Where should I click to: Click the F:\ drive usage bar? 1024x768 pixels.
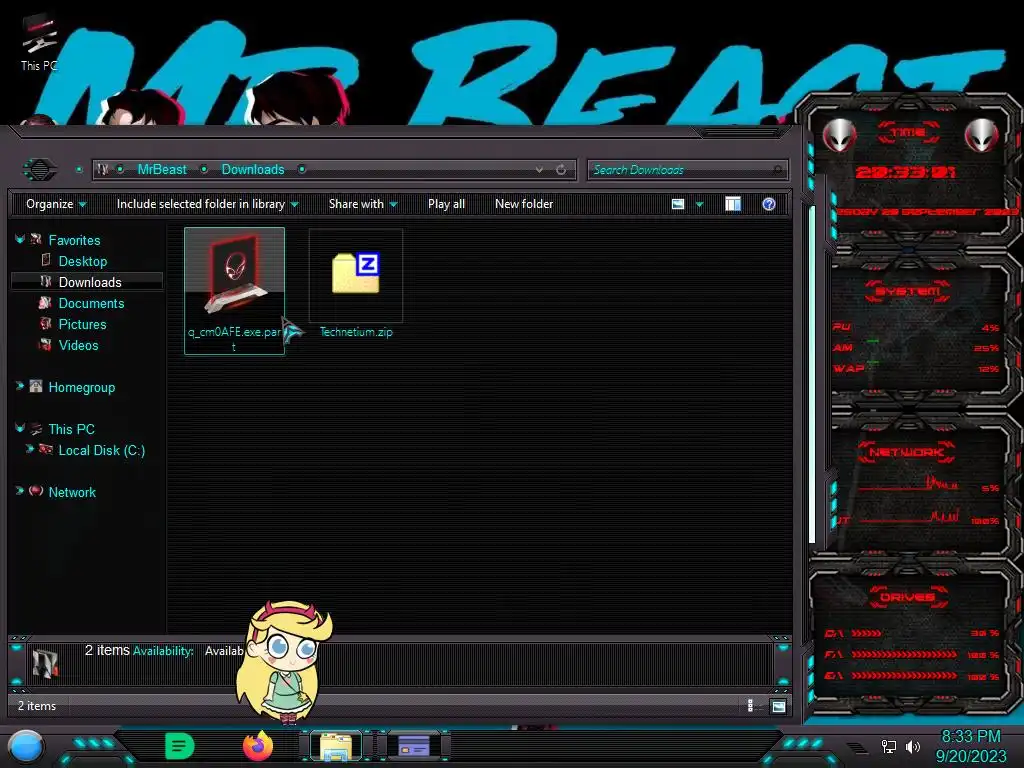click(x=904, y=654)
